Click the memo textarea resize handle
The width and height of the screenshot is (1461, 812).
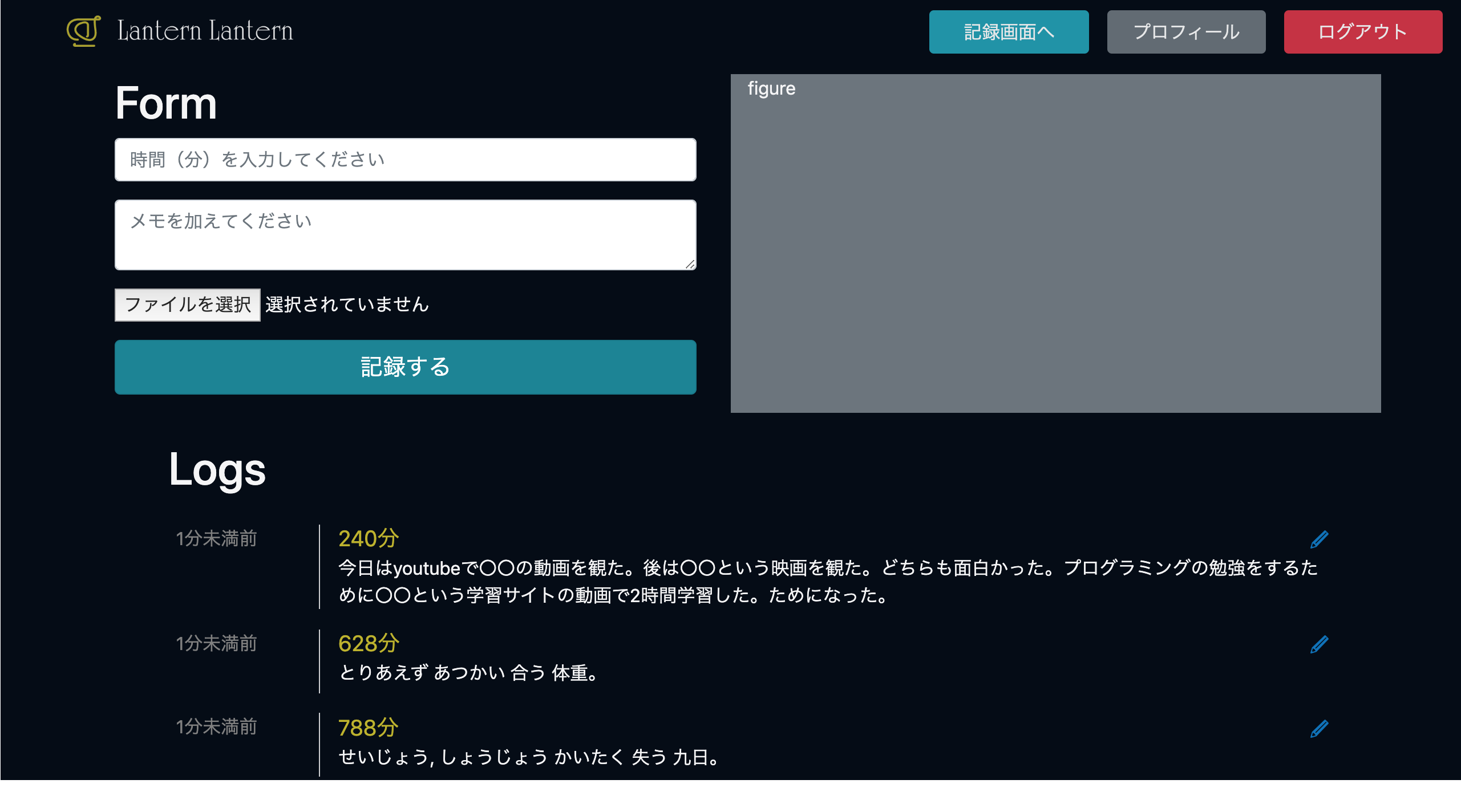(690, 265)
